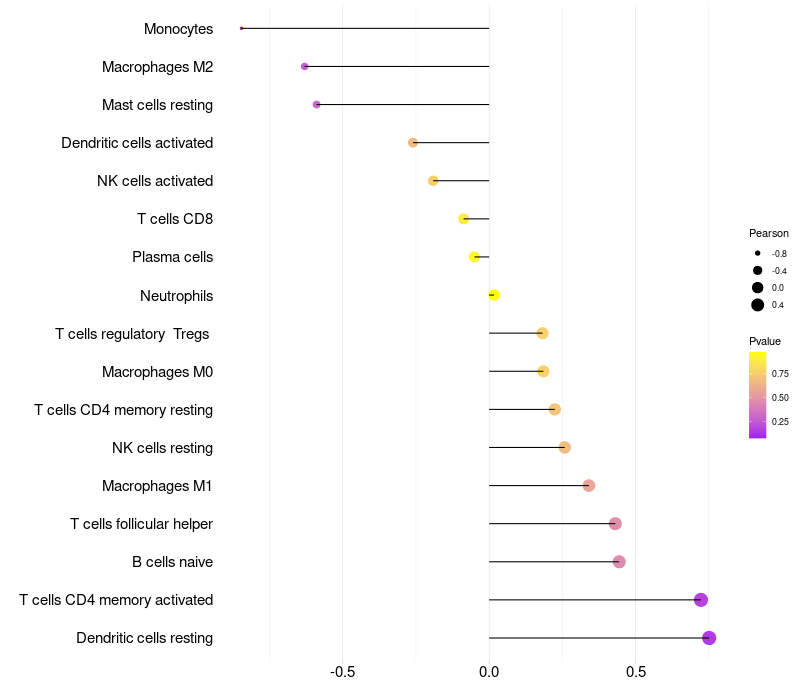Click the NK cells resting marker
Viewport: 800px width, 700px height.
[564, 447]
